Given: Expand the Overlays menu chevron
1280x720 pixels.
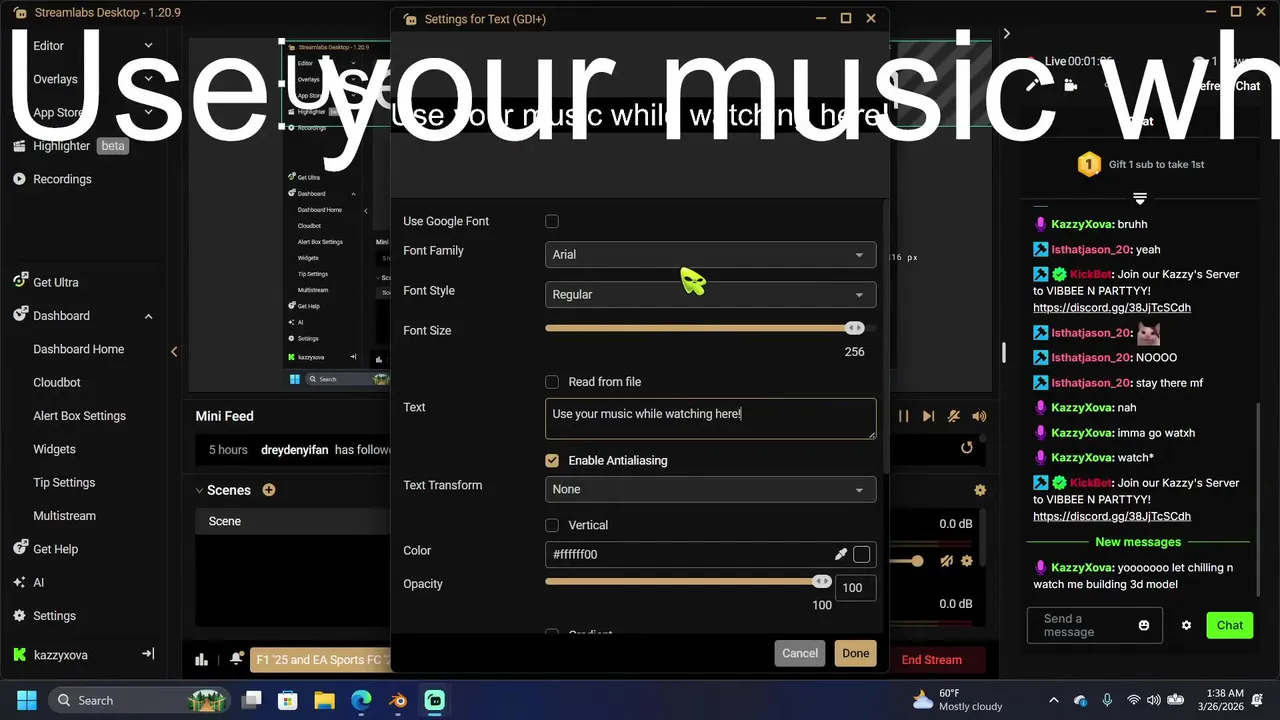Looking at the screenshot, I should pos(148,78).
